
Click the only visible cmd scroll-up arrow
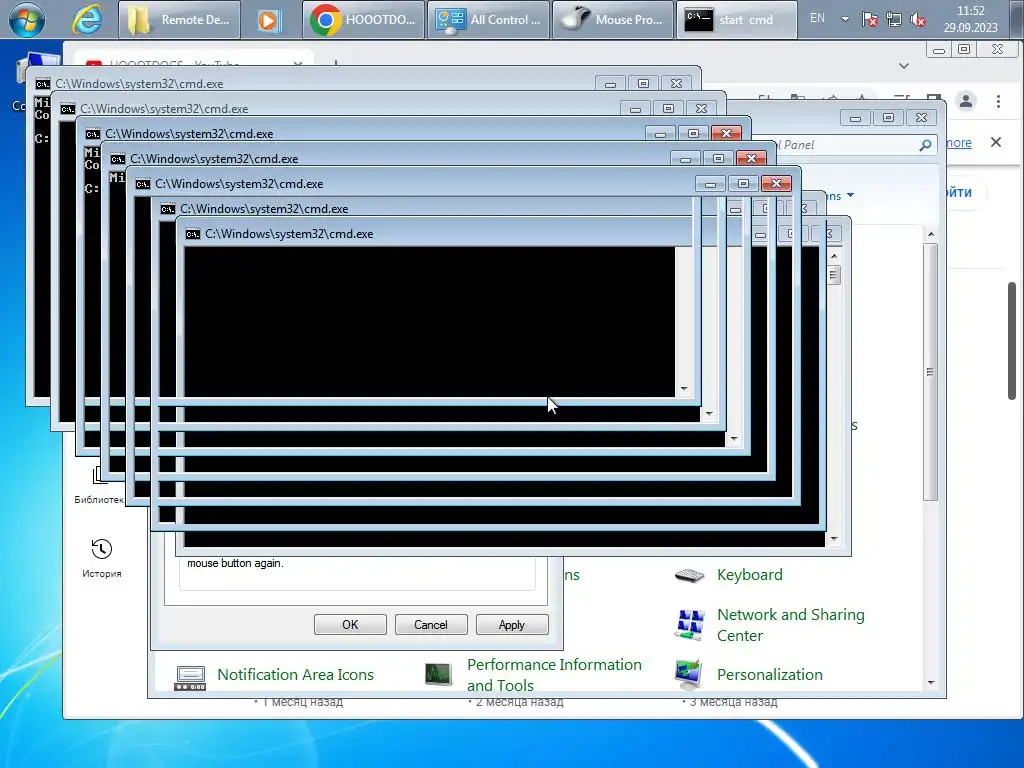834,256
